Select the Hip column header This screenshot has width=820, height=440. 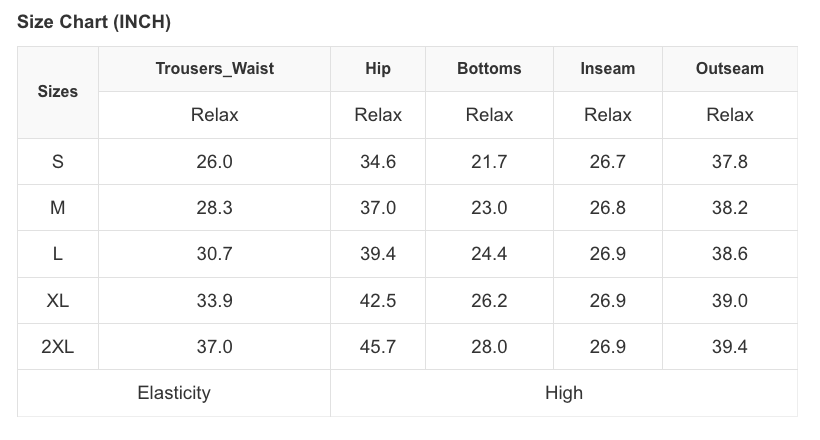tap(378, 69)
